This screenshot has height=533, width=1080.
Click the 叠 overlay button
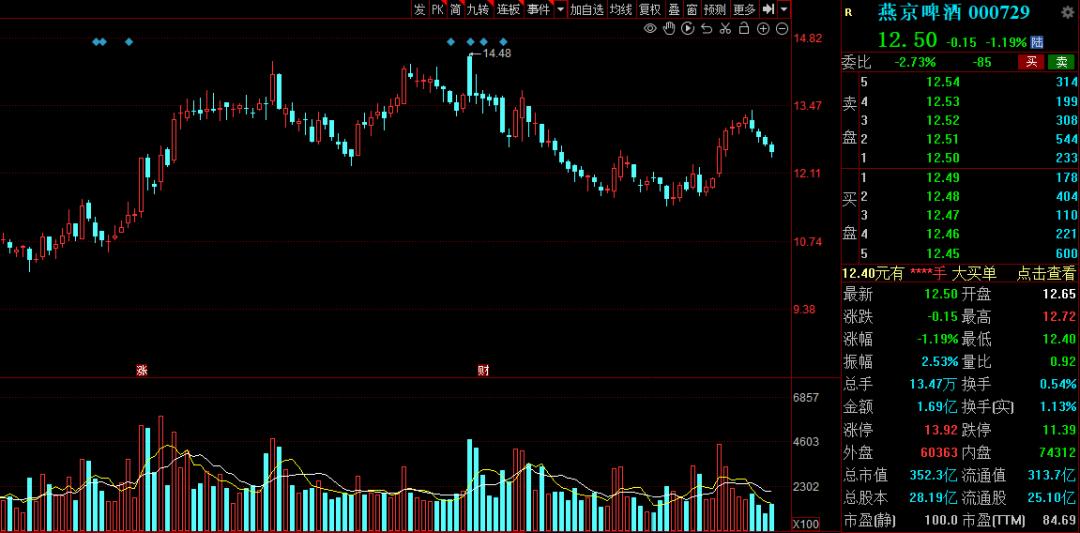674,9
